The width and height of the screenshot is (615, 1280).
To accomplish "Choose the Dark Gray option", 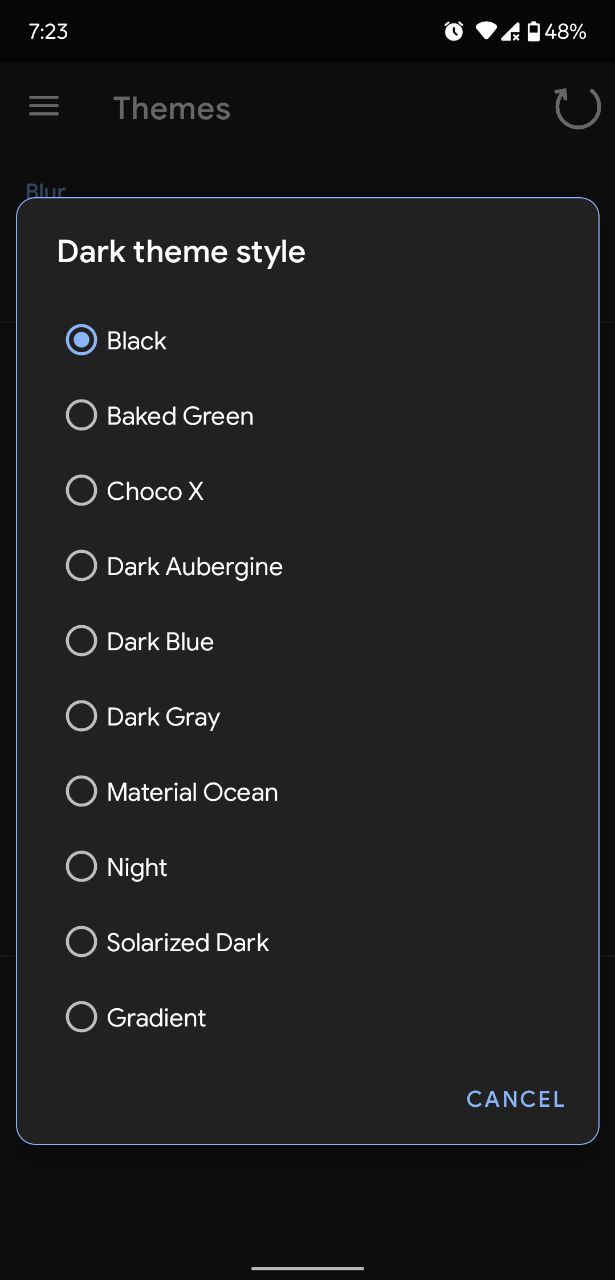I will pyautogui.click(x=81, y=717).
